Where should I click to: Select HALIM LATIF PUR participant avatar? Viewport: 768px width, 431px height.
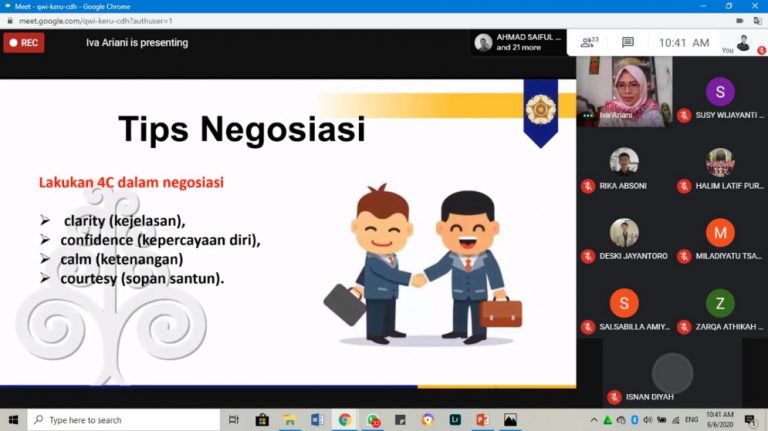[x=720, y=162]
